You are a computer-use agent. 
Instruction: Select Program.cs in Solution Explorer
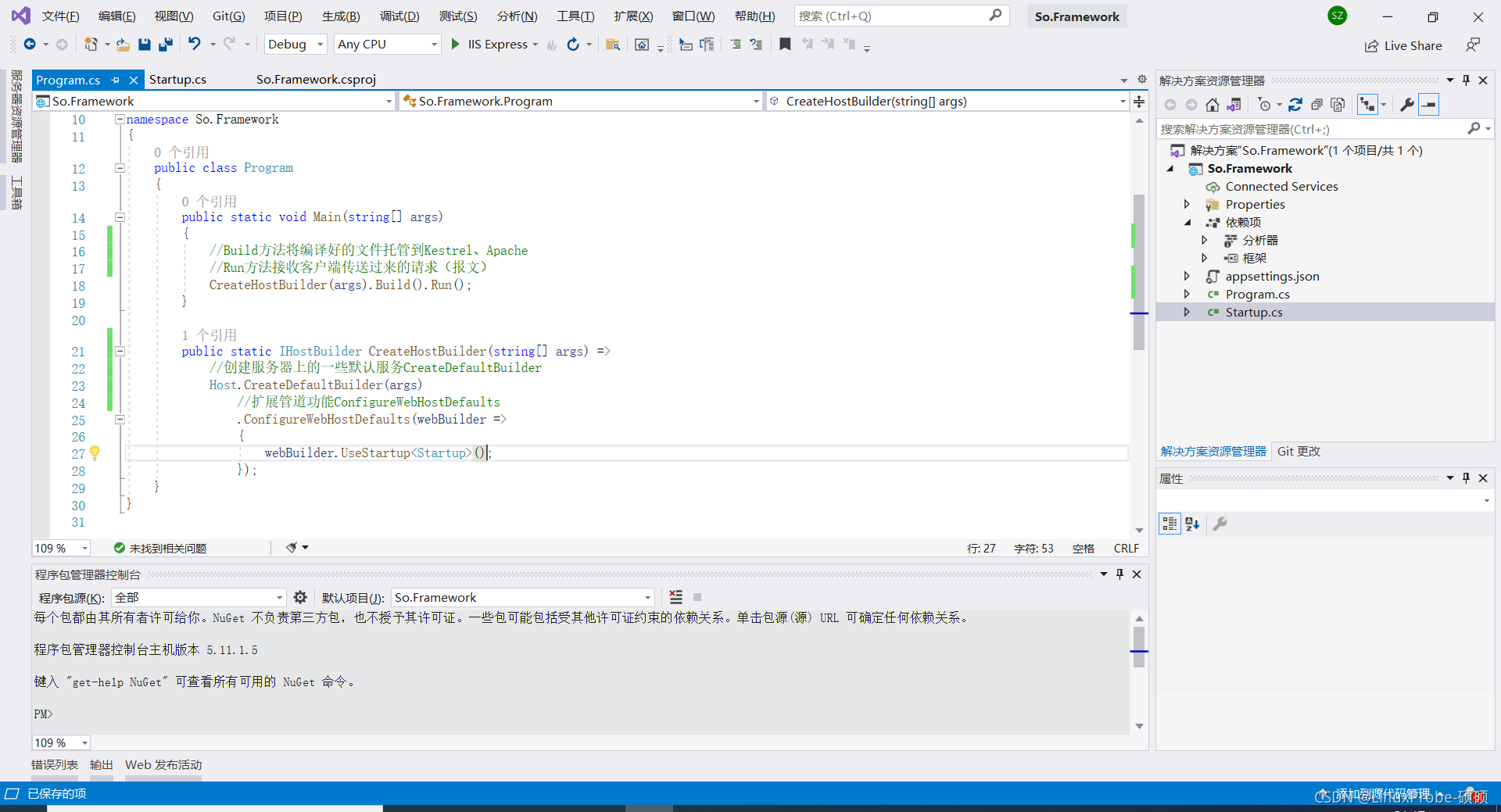[x=1257, y=295]
